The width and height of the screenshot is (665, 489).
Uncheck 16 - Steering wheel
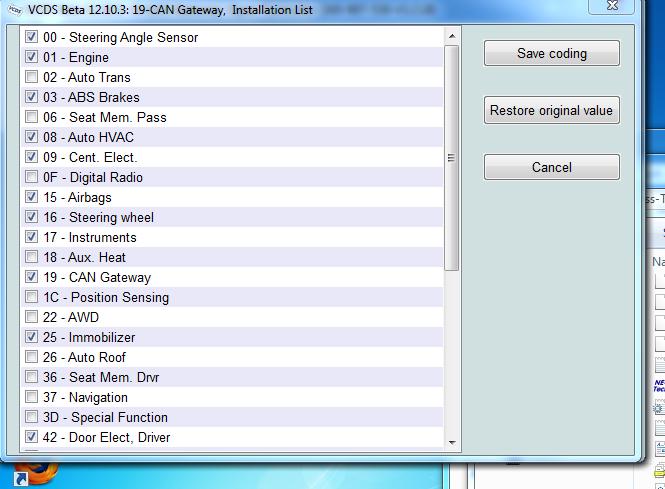[31, 216]
